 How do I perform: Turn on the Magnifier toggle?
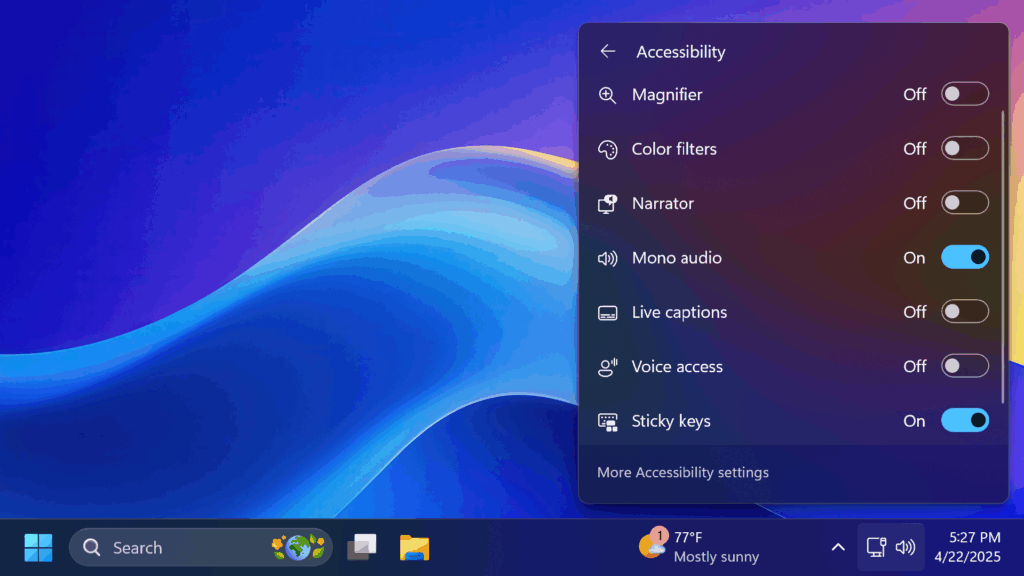[965, 94]
